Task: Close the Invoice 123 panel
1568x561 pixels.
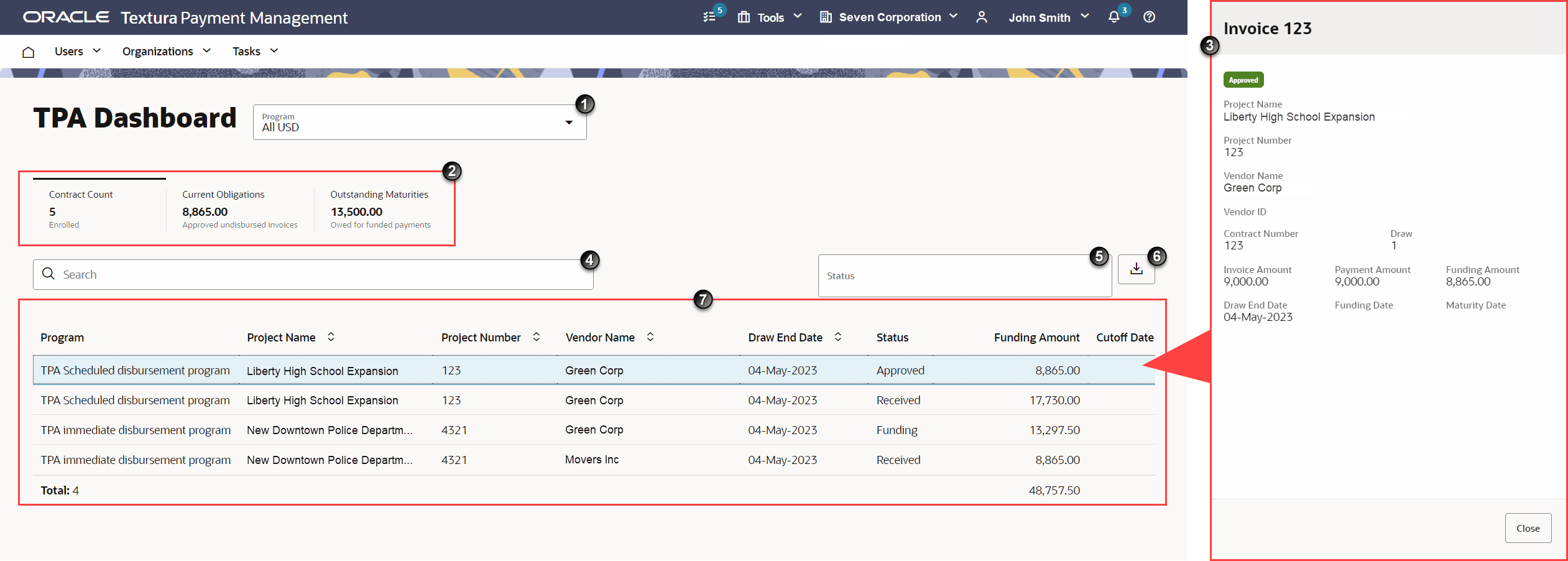Action: (x=1528, y=528)
